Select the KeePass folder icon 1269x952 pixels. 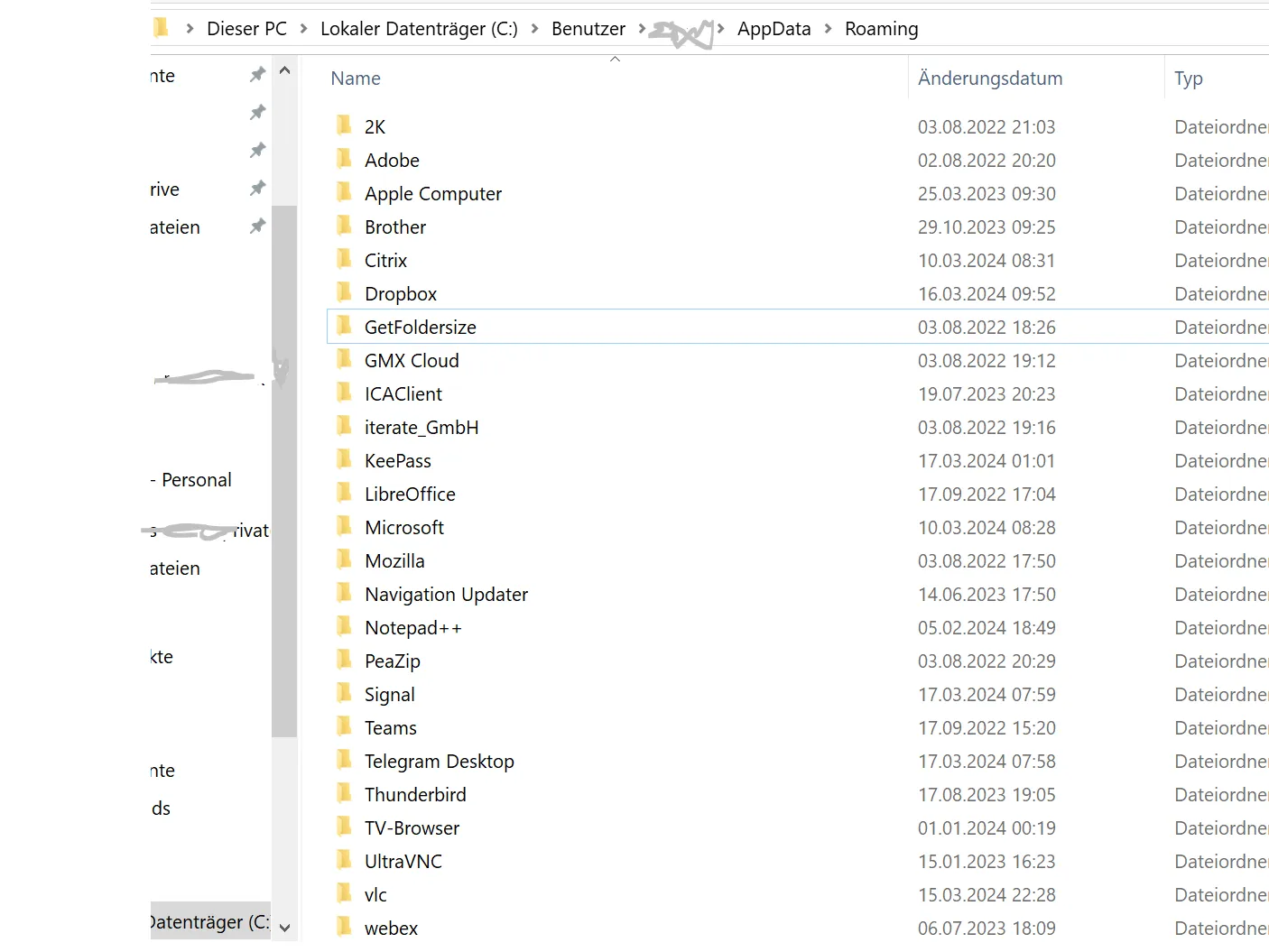[x=344, y=460]
